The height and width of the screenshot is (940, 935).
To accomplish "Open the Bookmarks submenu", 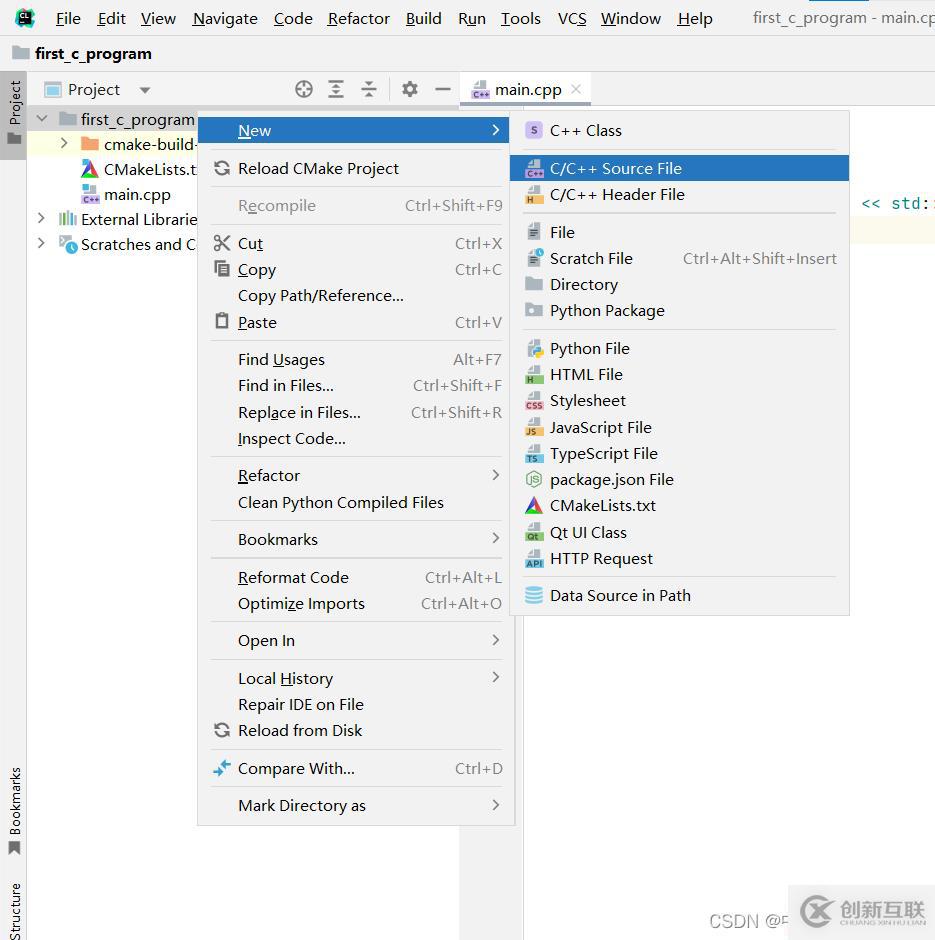I will (356, 540).
